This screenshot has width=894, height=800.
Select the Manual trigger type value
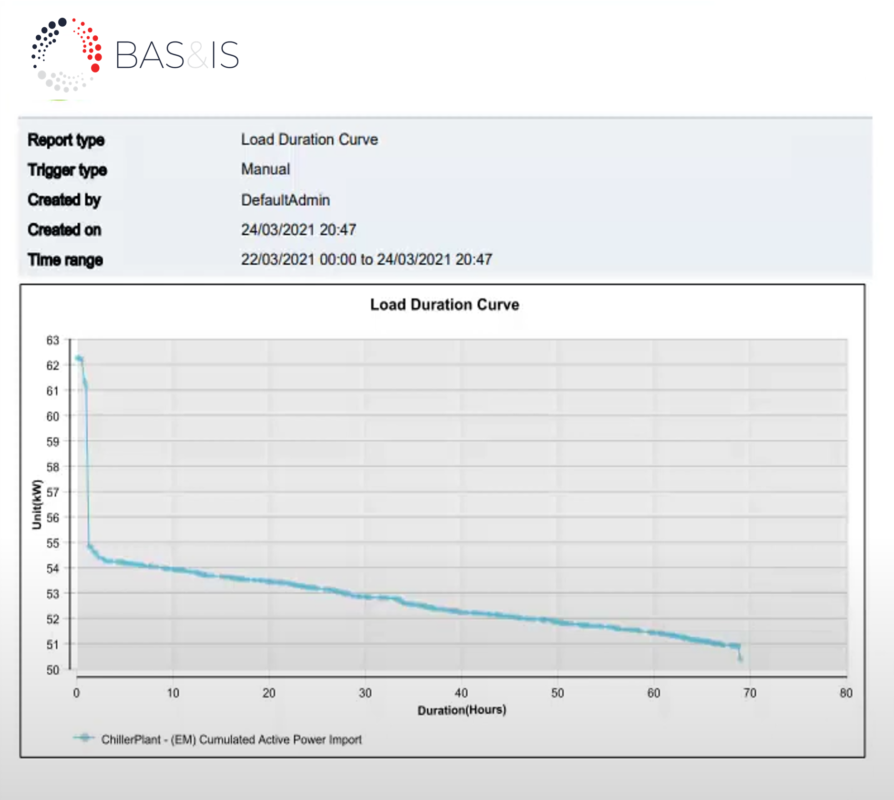point(265,170)
